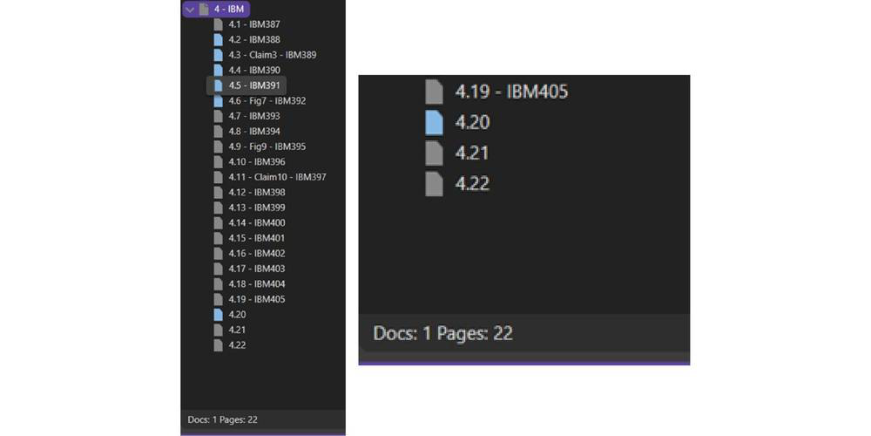871x436 pixels.
Task: Click Docs: 1 Pages: 22 in left status bar
Action: pyautogui.click(x=223, y=420)
